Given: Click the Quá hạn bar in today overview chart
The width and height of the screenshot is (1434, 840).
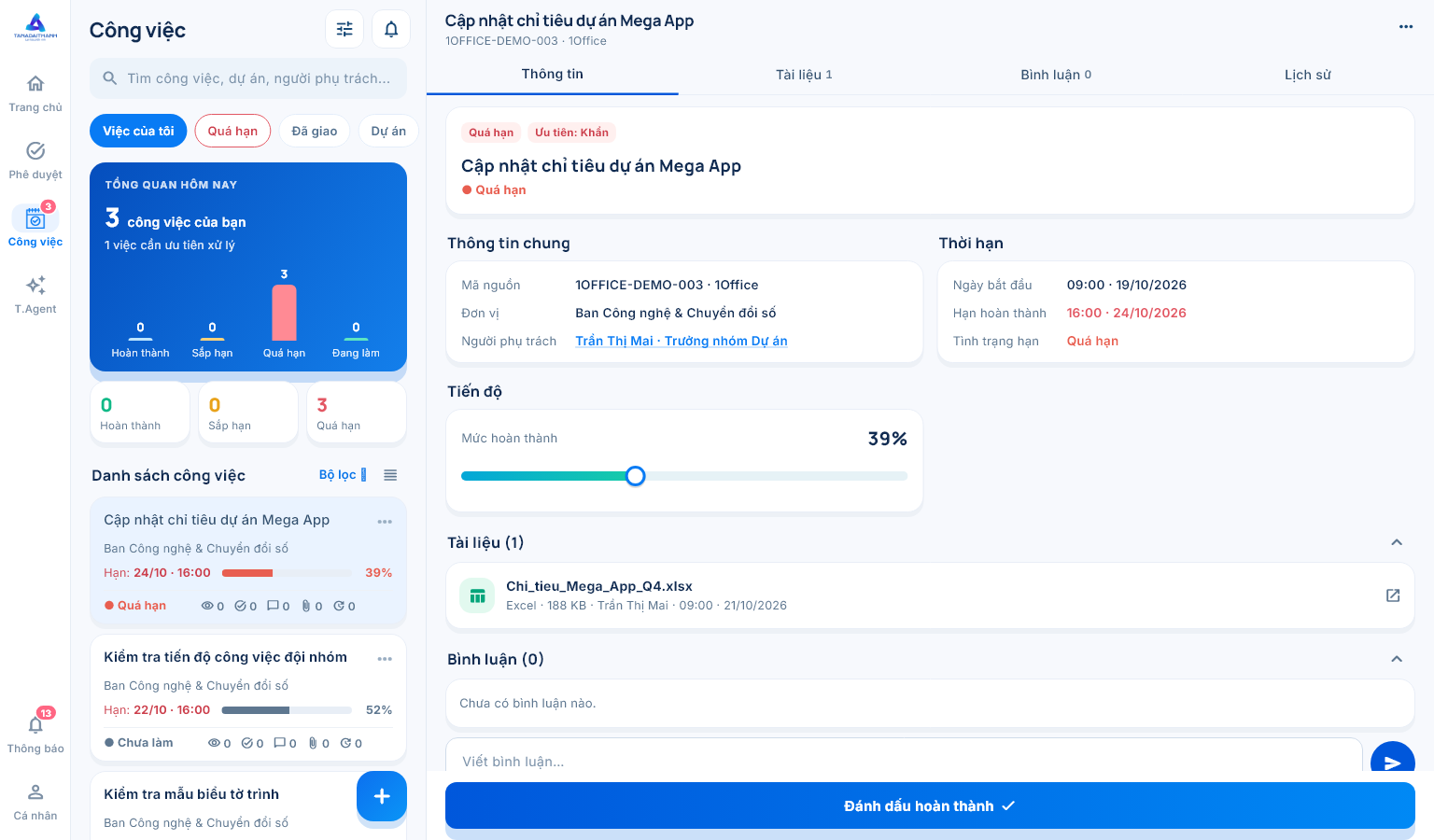Looking at the screenshot, I should 284,313.
